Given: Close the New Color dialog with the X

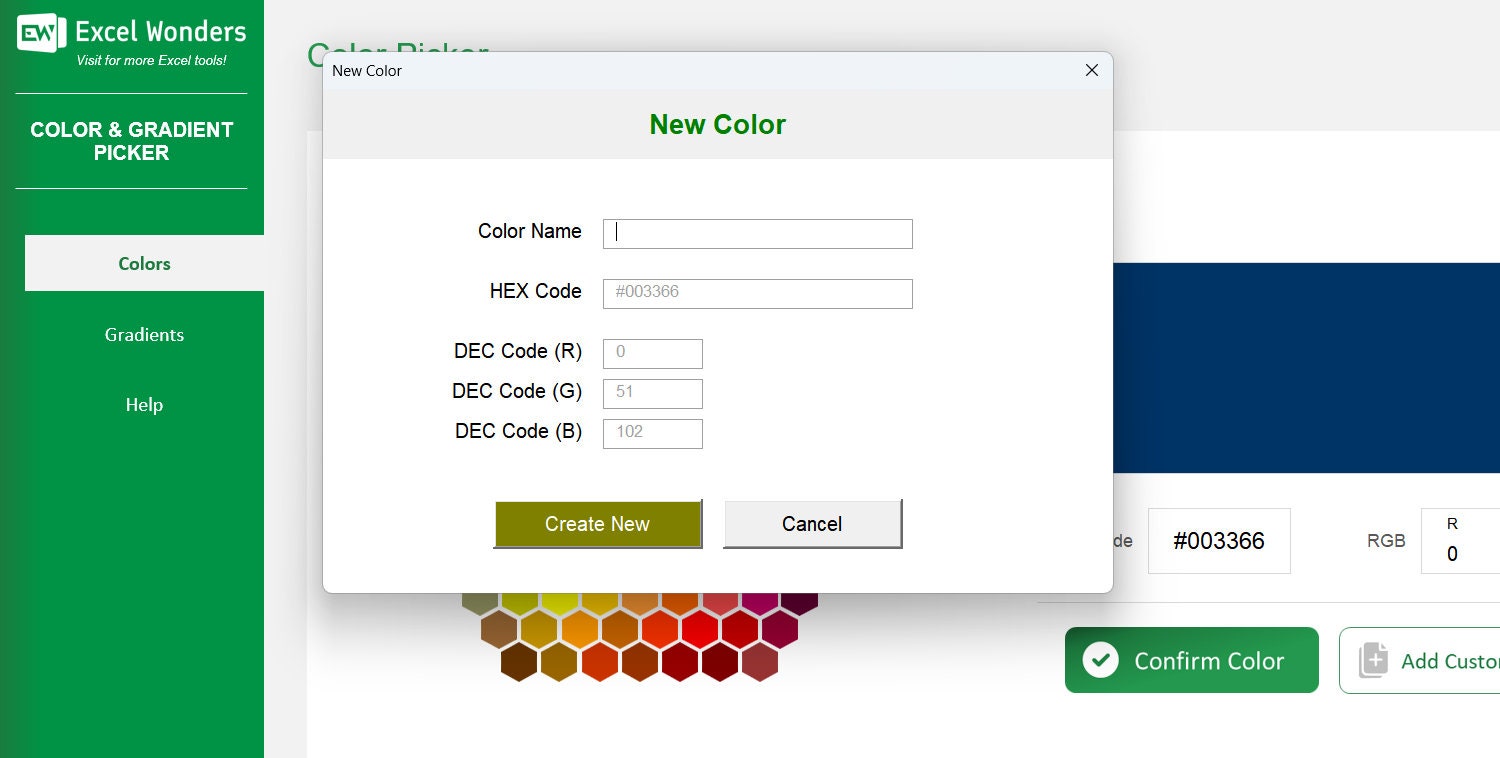Looking at the screenshot, I should (x=1091, y=70).
